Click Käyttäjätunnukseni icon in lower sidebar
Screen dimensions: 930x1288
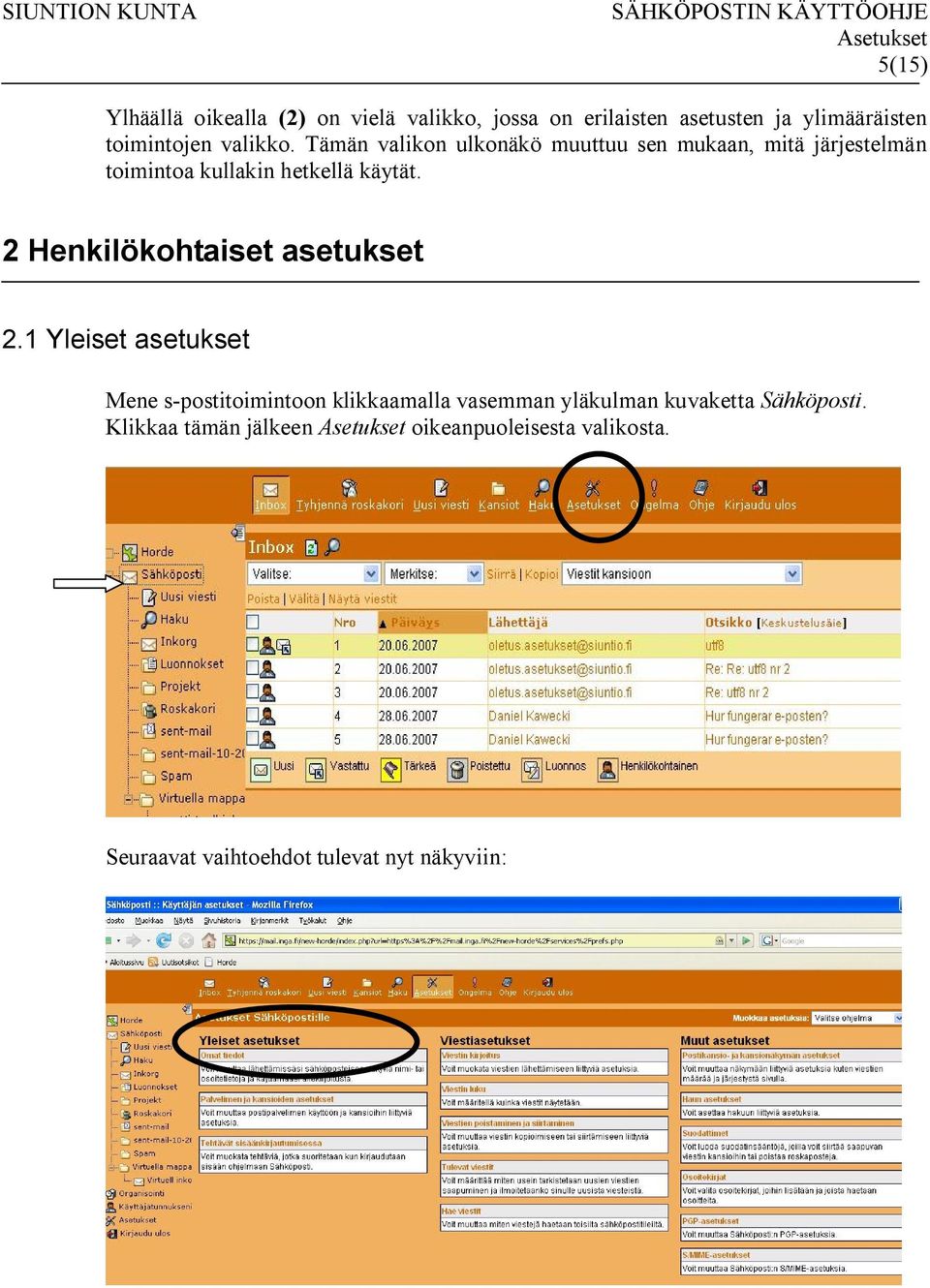click(x=111, y=1207)
